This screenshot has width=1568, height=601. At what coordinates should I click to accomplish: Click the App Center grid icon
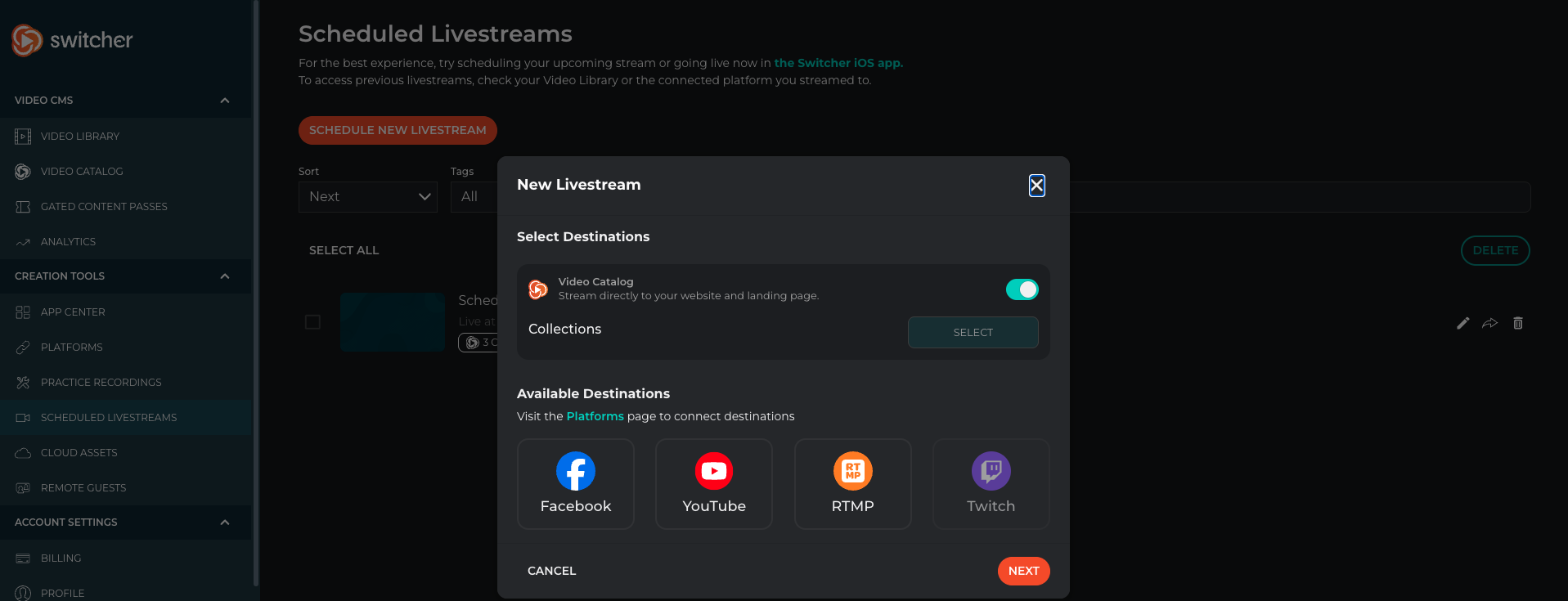click(23, 312)
